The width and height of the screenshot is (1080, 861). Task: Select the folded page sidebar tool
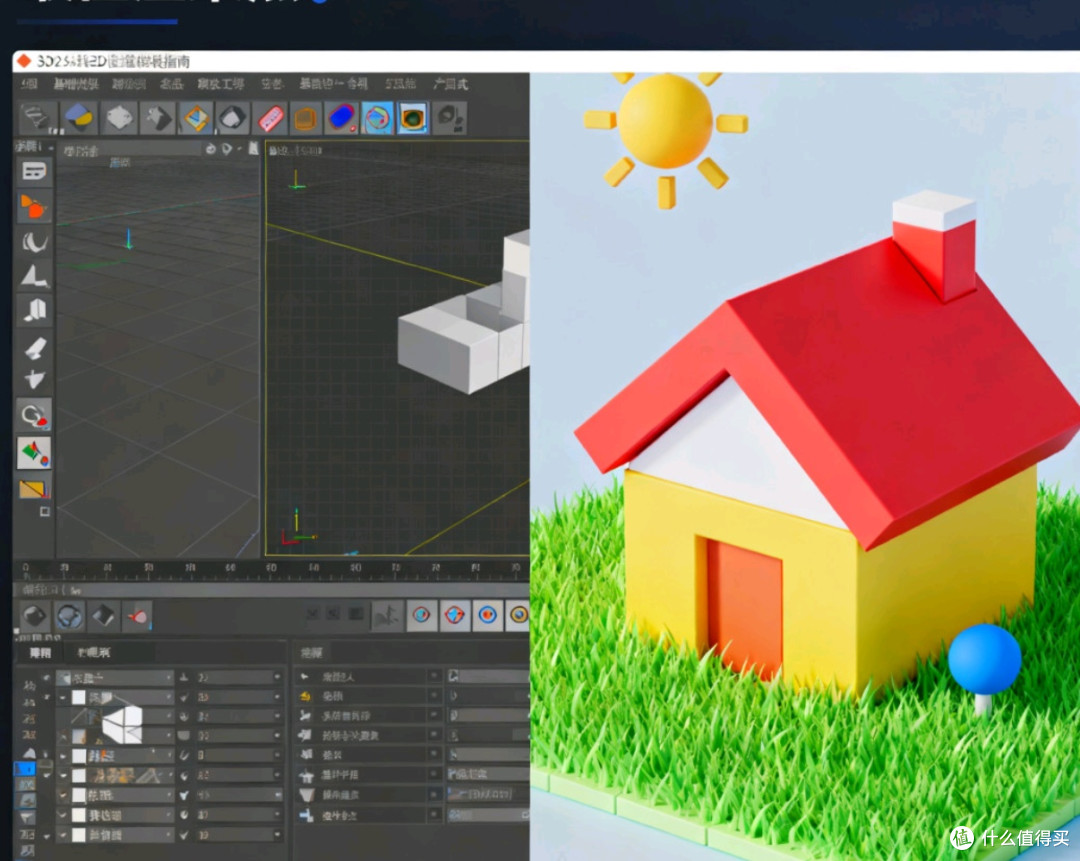point(34,311)
